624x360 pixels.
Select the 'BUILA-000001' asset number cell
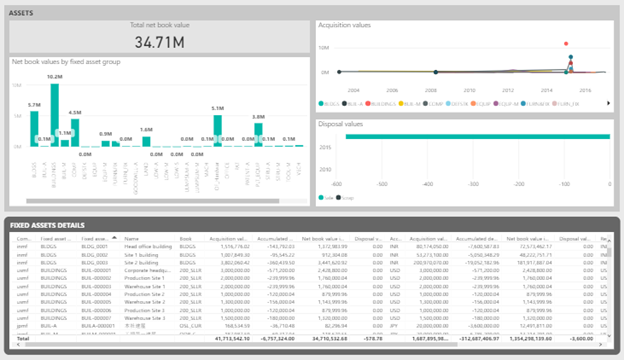coord(98,326)
